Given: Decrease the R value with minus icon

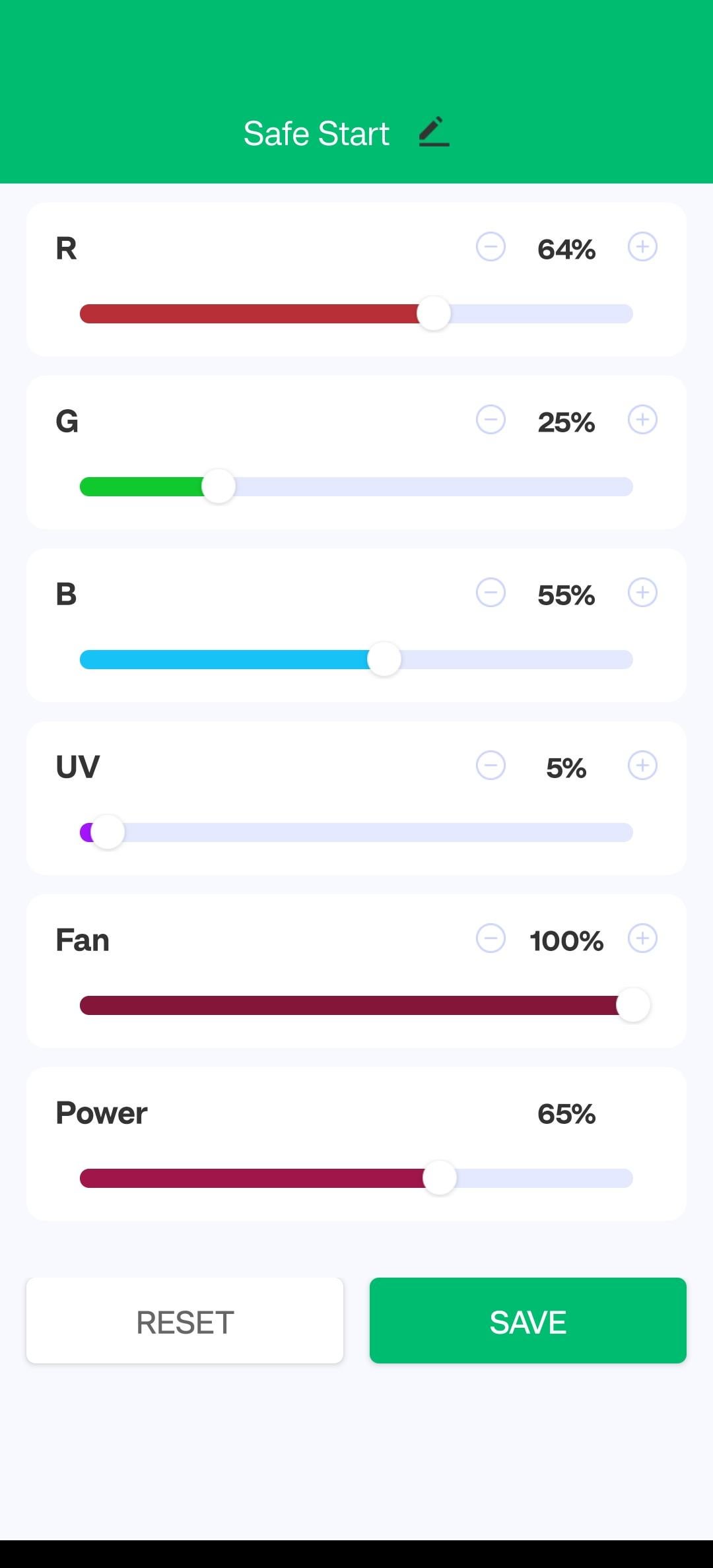Looking at the screenshot, I should pyautogui.click(x=491, y=247).
